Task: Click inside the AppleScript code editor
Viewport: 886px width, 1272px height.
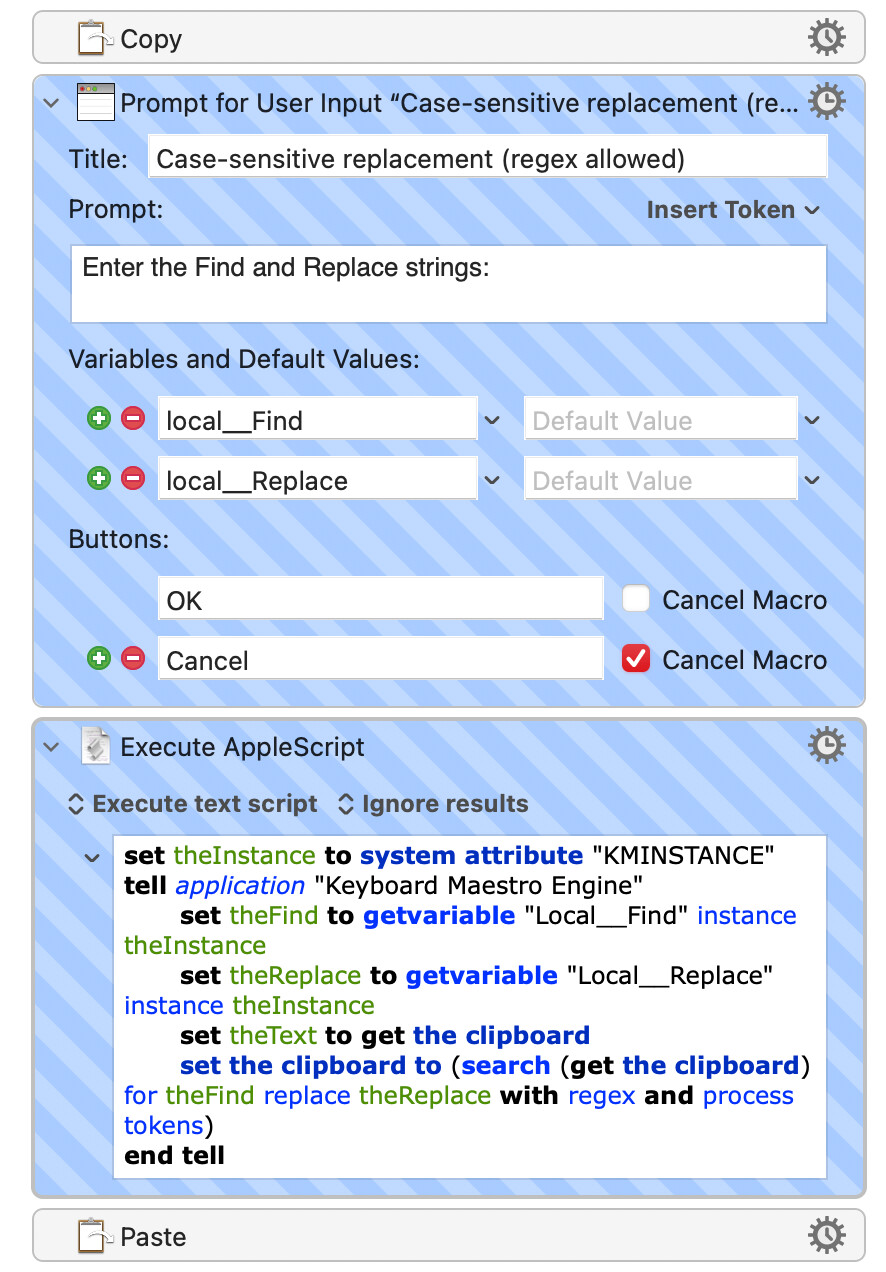Action: coord(470,1007)
